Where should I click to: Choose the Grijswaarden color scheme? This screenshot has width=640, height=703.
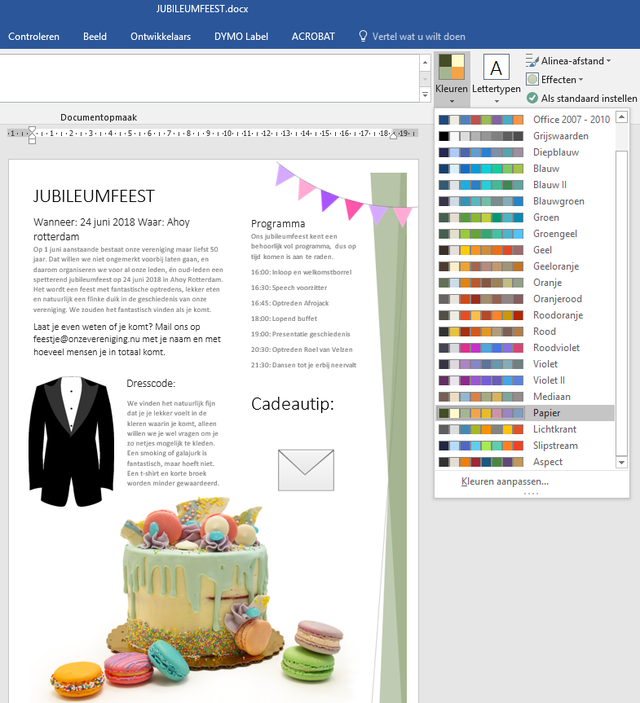click(x=525, y=136)
